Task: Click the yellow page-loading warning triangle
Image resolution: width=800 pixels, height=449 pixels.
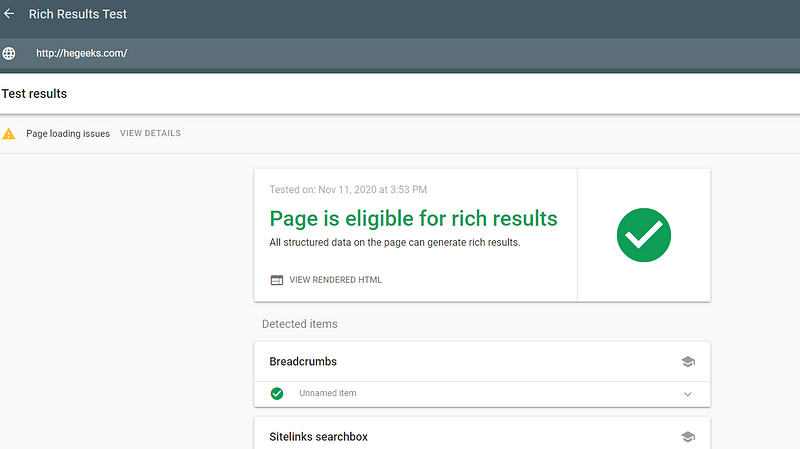Action: pos(9,134)
